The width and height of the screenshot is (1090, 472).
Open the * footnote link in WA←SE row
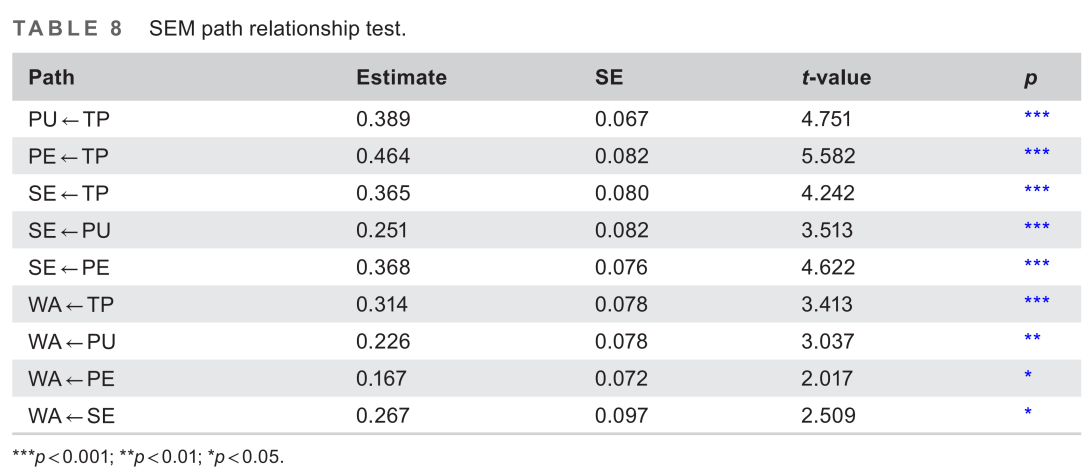click(x=1028, y=413)
